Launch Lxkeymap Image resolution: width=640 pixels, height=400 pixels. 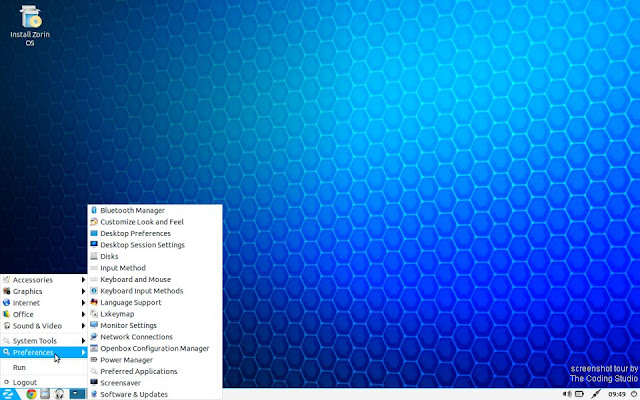coord(155,314)
